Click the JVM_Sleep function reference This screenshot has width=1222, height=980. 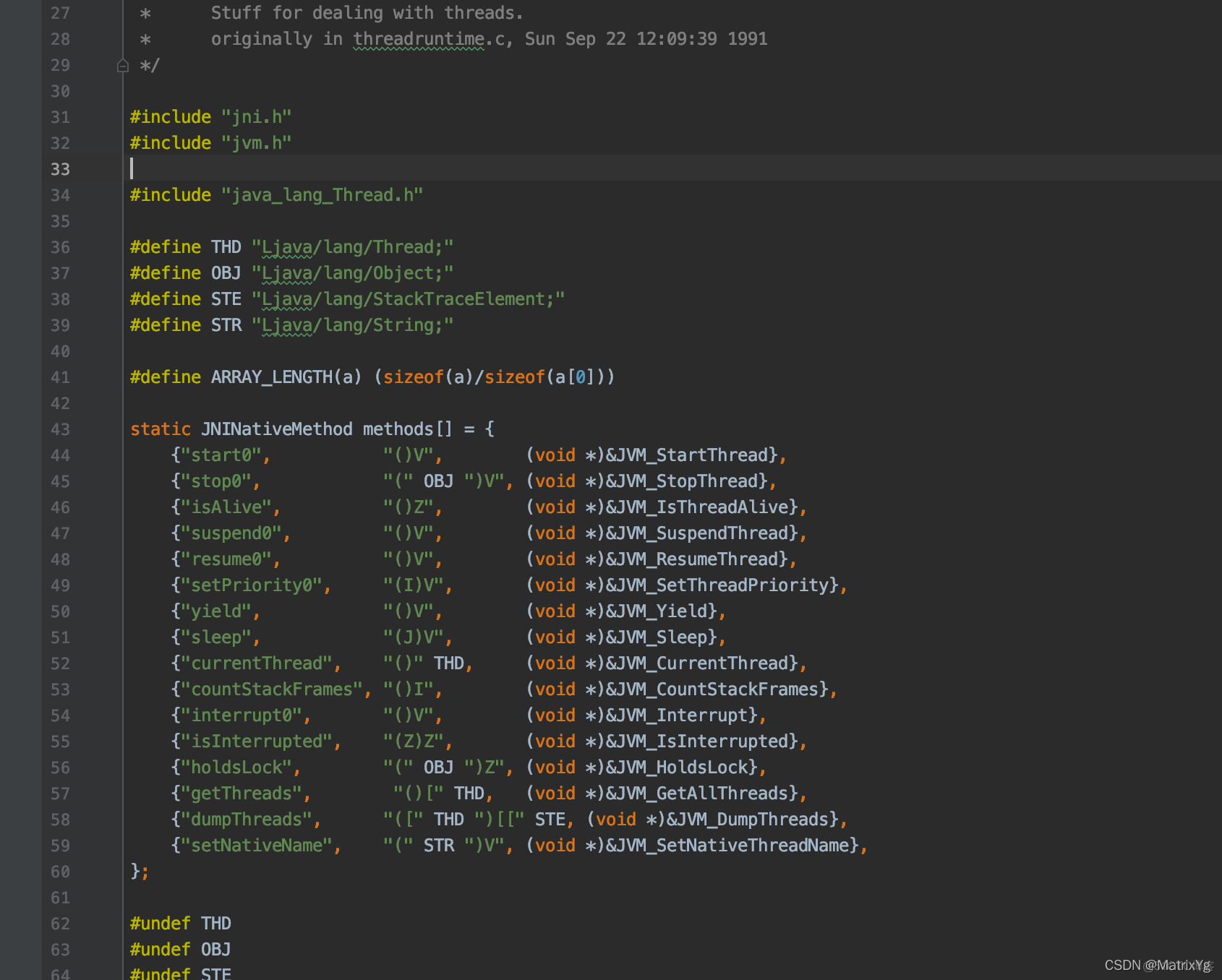(661, 637)
